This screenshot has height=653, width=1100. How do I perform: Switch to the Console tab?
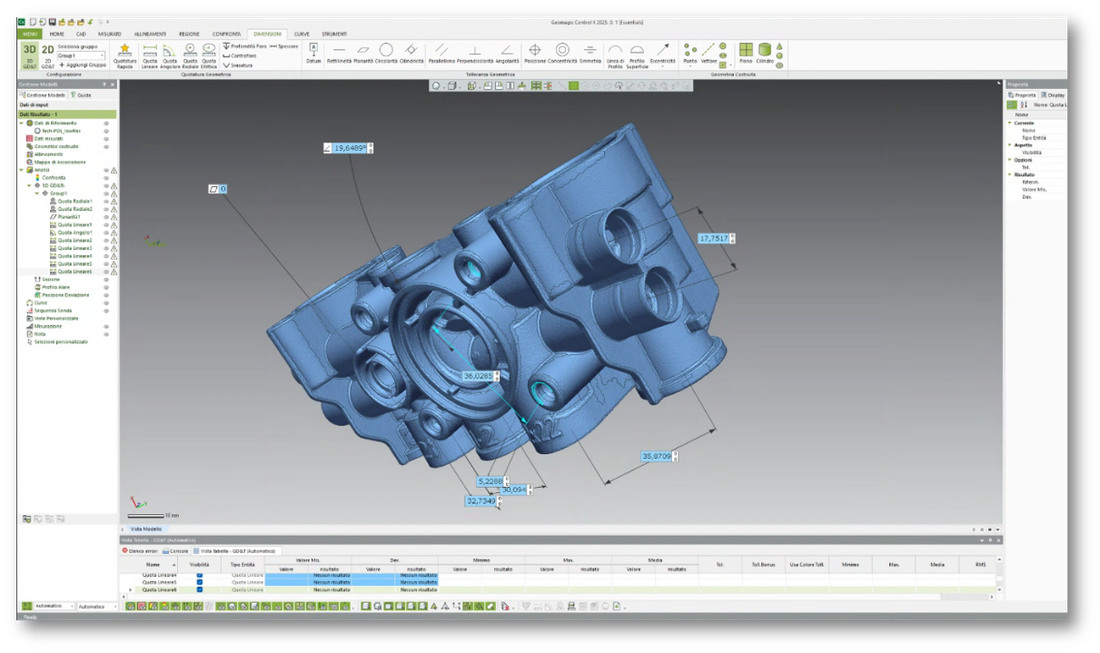[175, 551]
